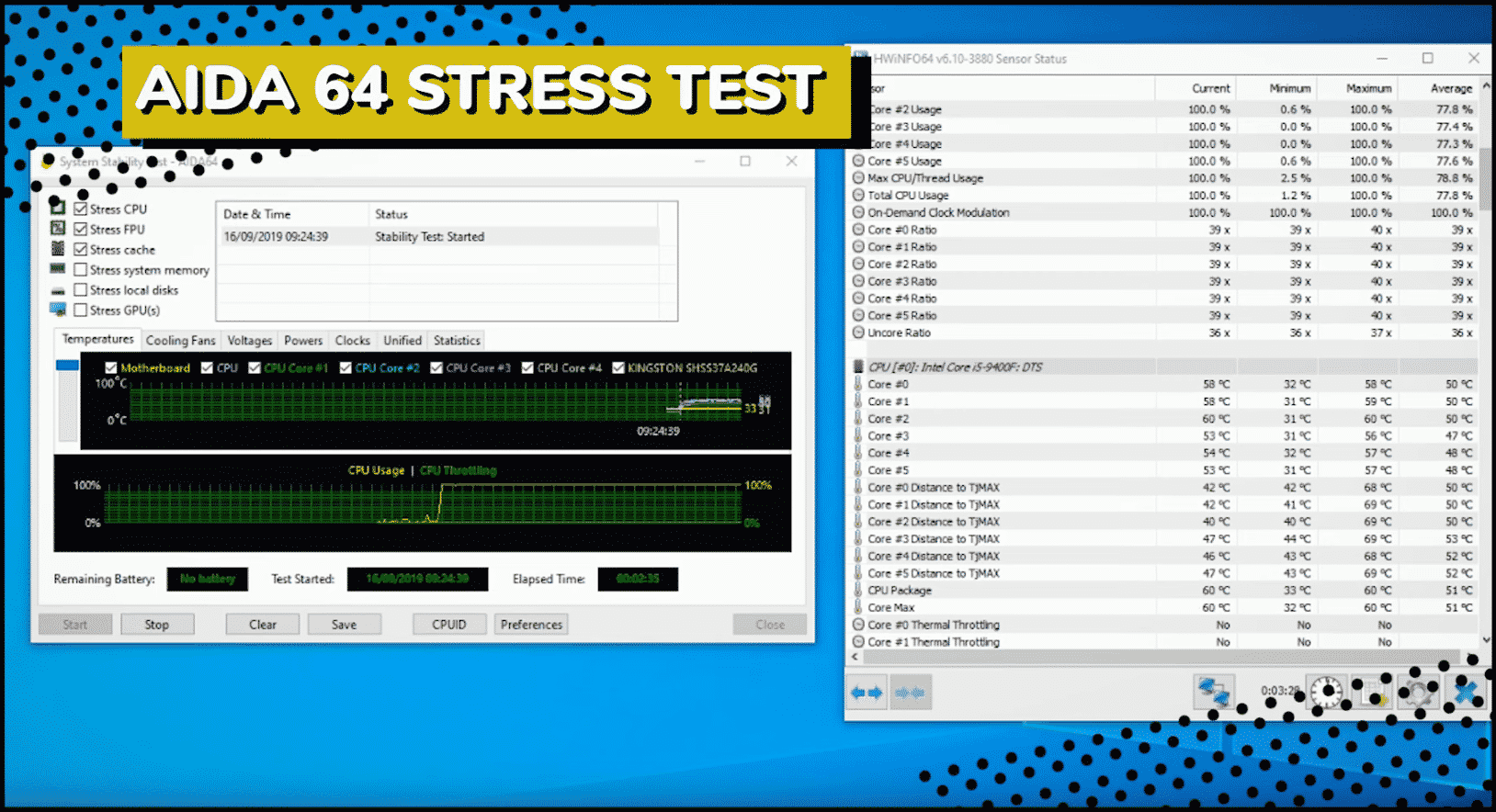This screenshot has height=812, width=1496.
Task: Click sensor icon of Core #5 Usage row
Action: [x=859, y=161]
